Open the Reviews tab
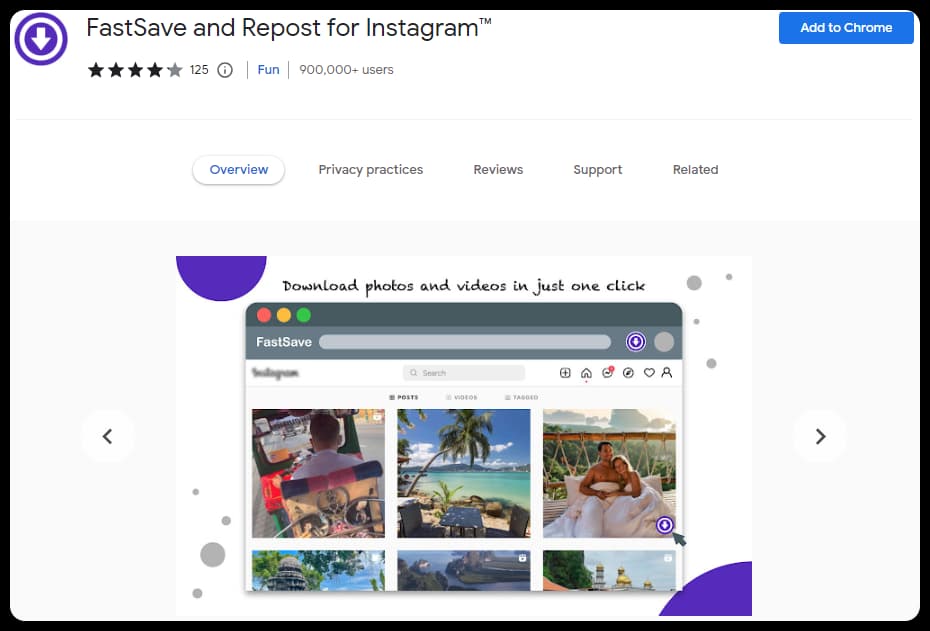Viewport: 930px width, 631px height. coord(498,170)
